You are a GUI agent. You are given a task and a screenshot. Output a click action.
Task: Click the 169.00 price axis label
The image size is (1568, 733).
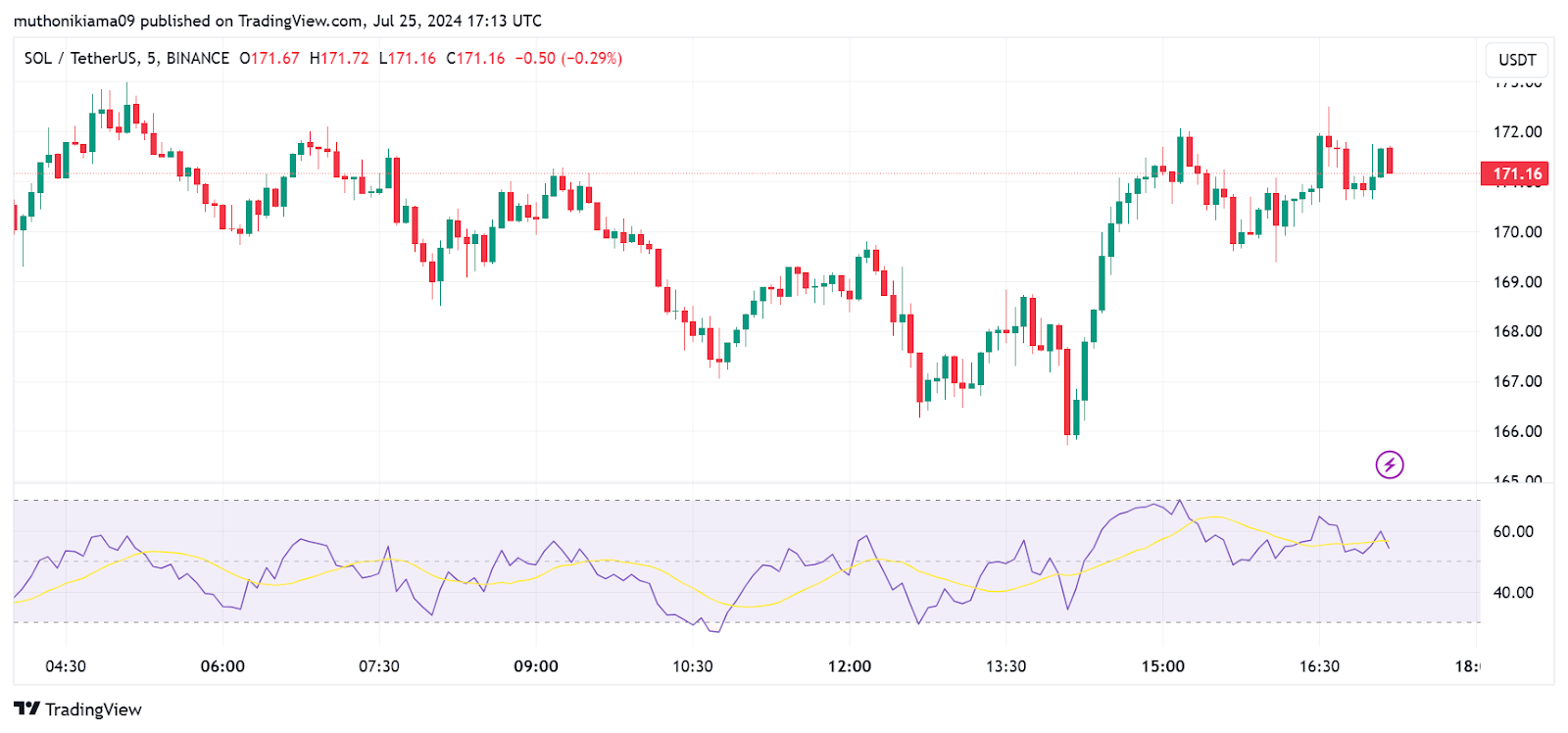(x=1517, y=282)
